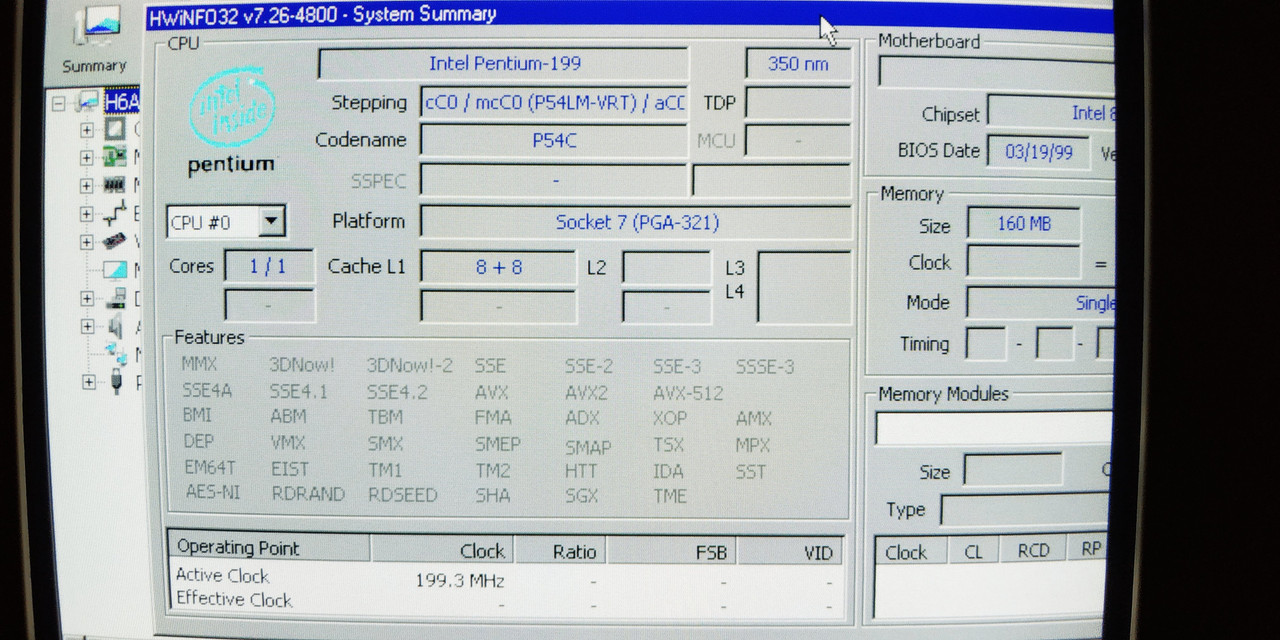Collapse the H6A root tree node
1280x640 pixels.
point(58,102)
